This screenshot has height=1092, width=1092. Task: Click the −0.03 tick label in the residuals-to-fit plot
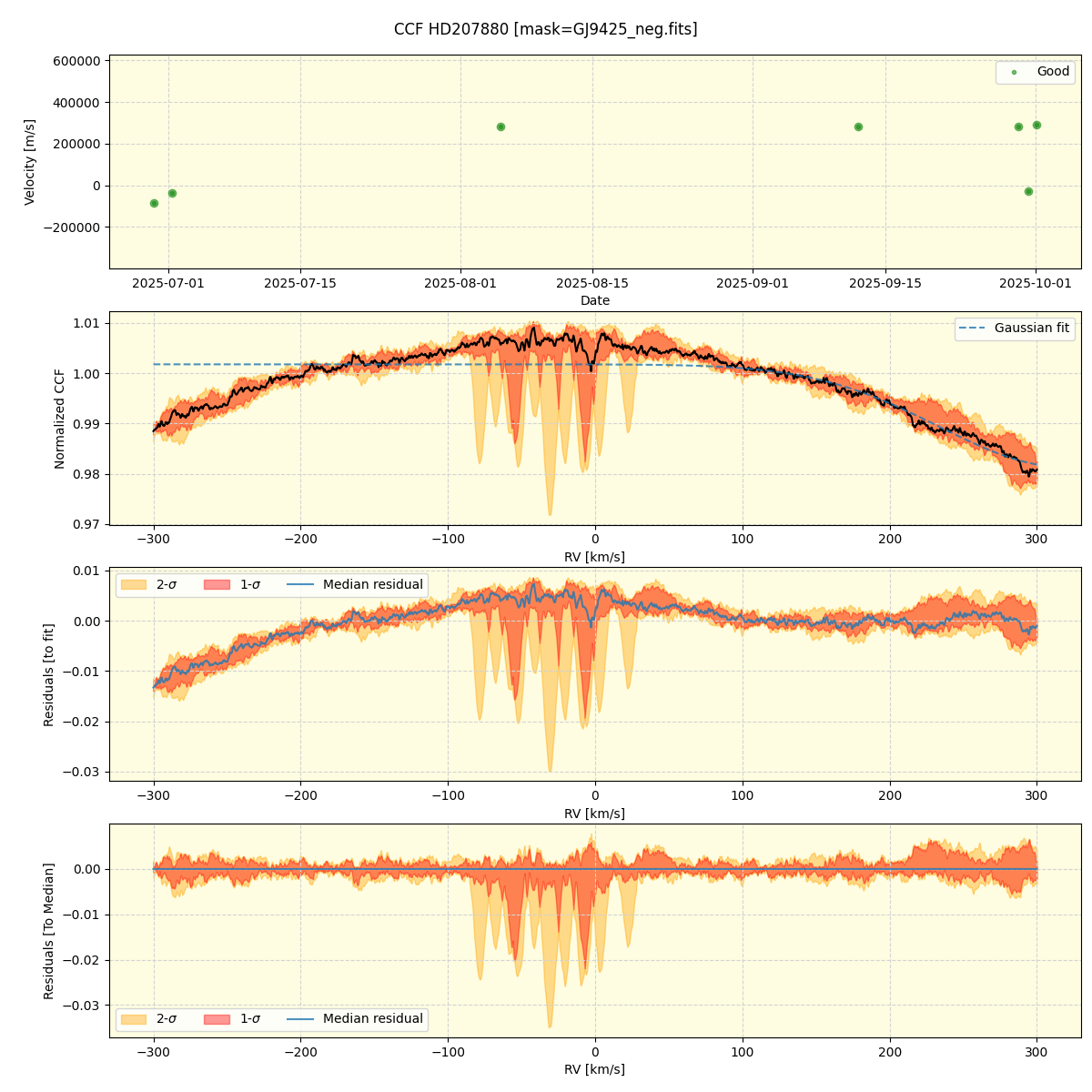(83, 772)
